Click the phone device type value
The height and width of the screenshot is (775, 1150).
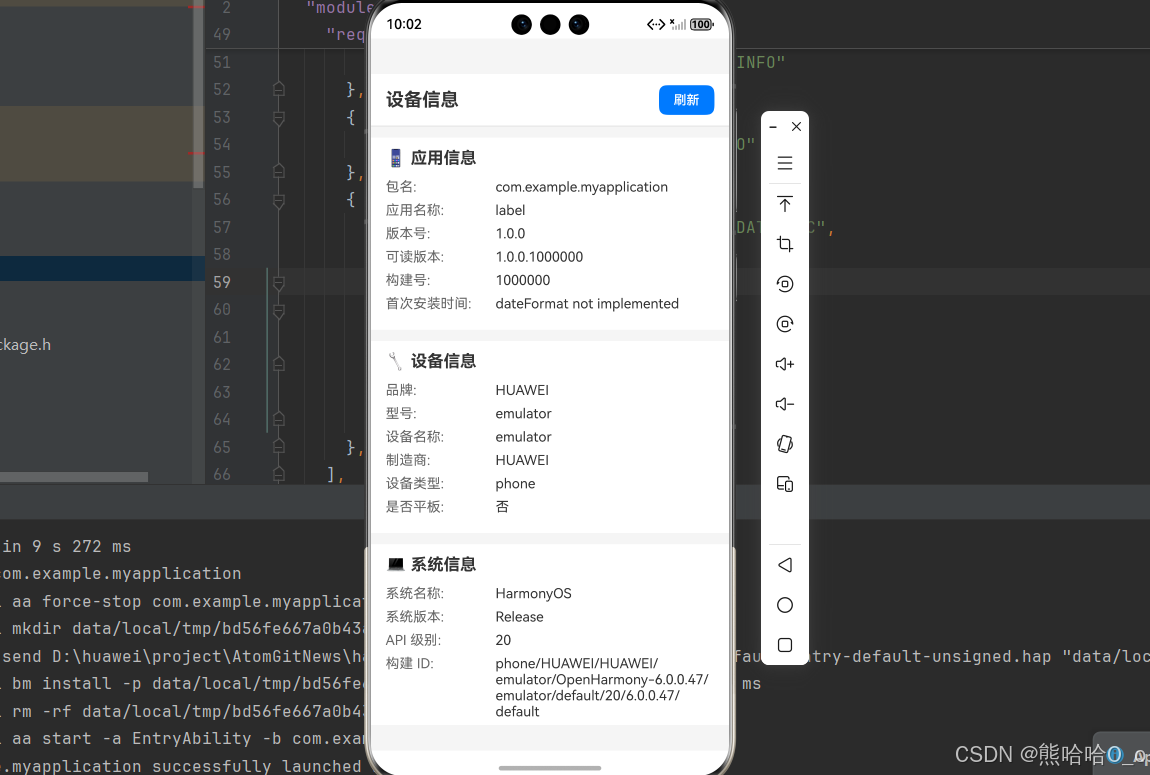[x=515, y=483]
